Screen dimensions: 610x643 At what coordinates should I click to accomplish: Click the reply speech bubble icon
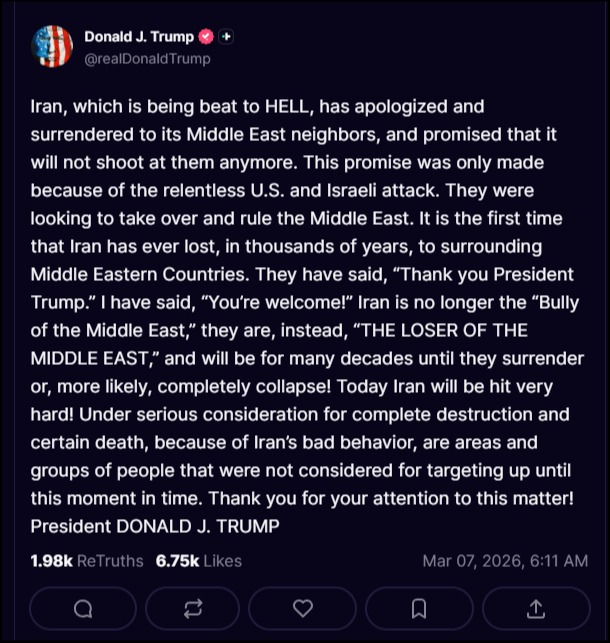tap(83, 608)
